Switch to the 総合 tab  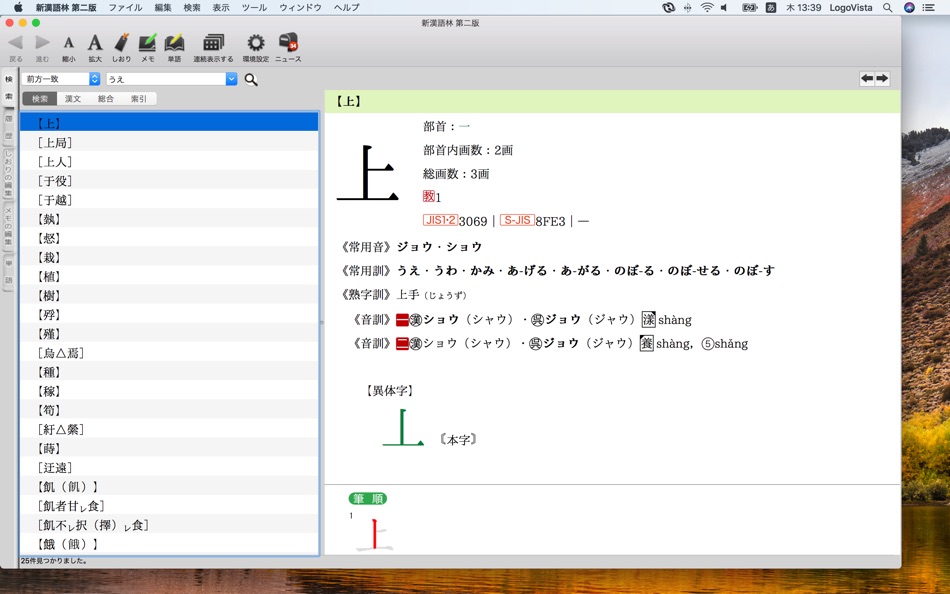[x=105, y=99]
